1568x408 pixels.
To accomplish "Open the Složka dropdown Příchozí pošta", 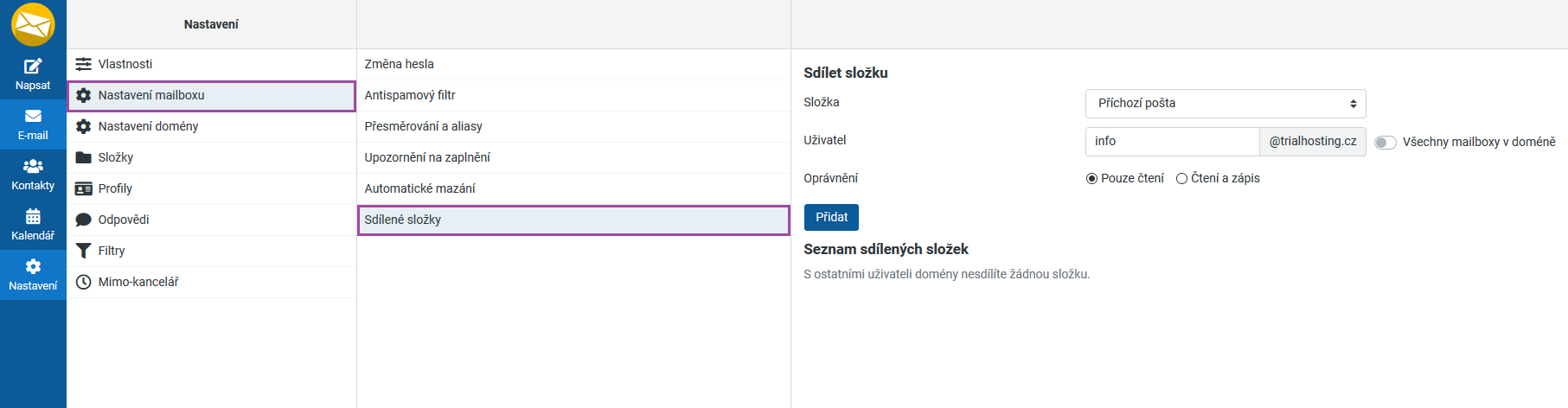I will (x=1225, y=104).
